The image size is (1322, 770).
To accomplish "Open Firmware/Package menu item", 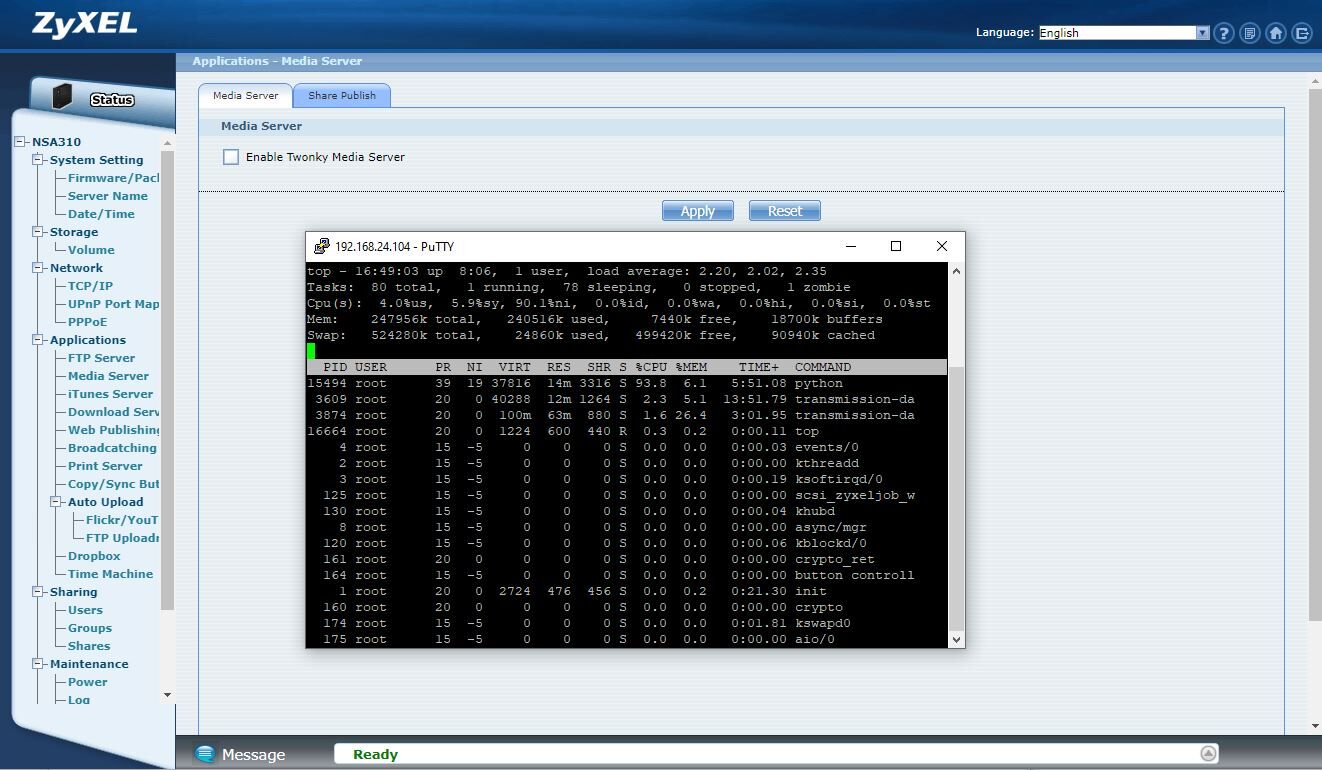I will (x=113, y=178).
